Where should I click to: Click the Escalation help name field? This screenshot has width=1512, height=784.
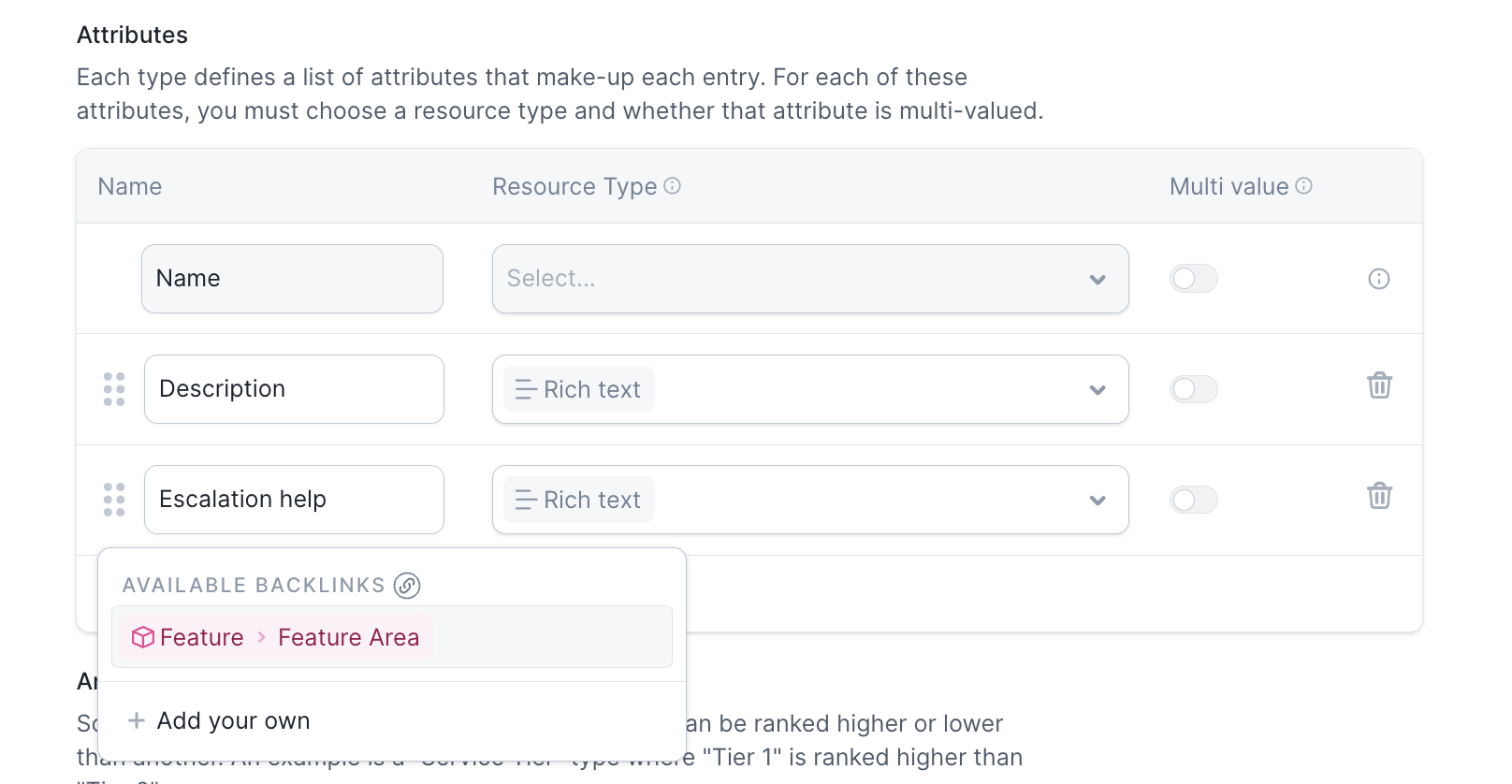[294, 500]
